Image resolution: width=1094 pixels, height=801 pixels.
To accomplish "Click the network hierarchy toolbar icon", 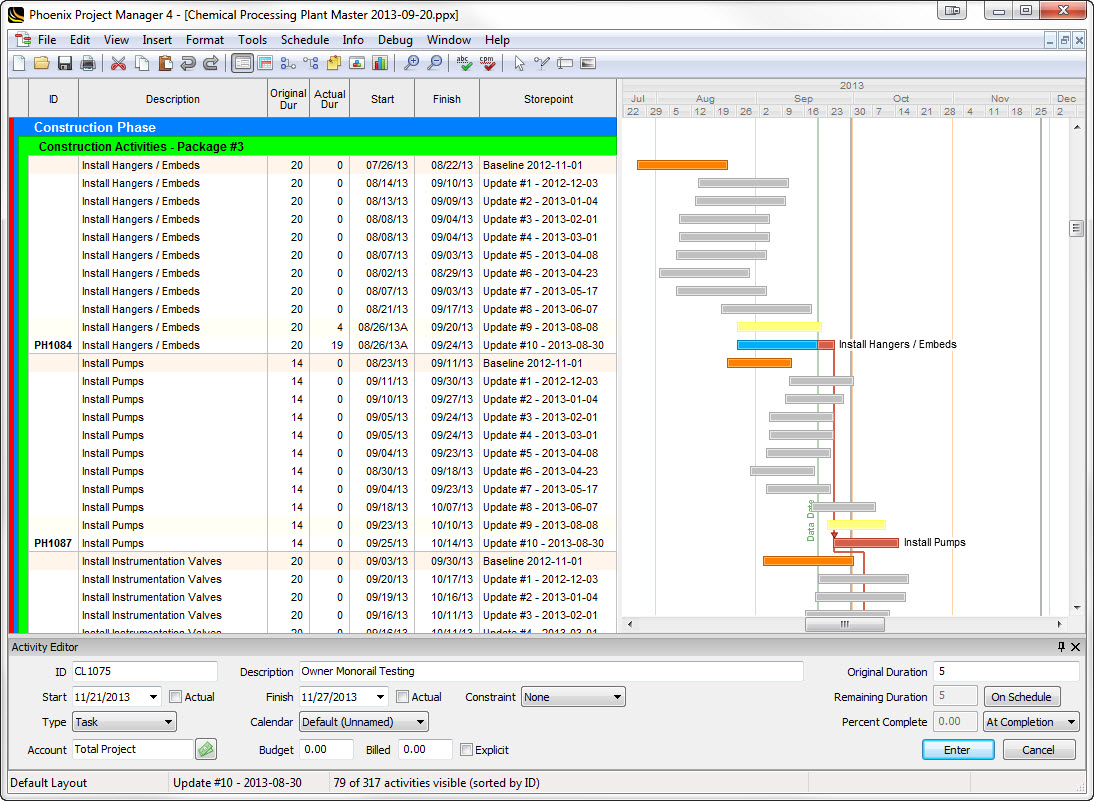I will (x=311, y=63).
